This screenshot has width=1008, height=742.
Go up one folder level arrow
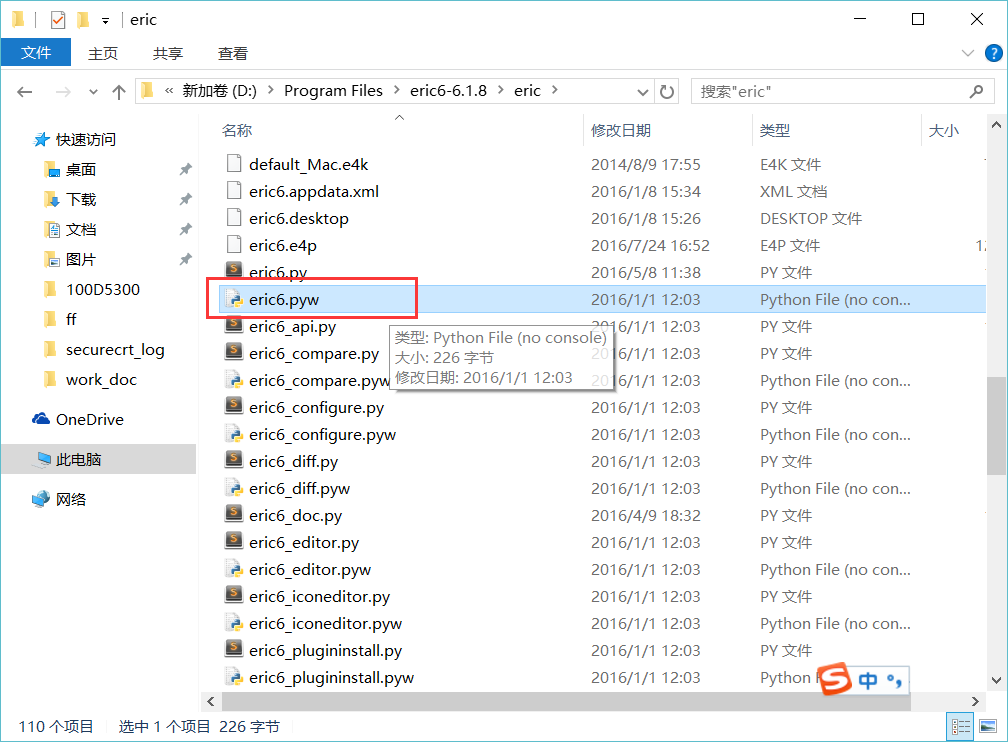pyautogui.click(x=119, y=92)
